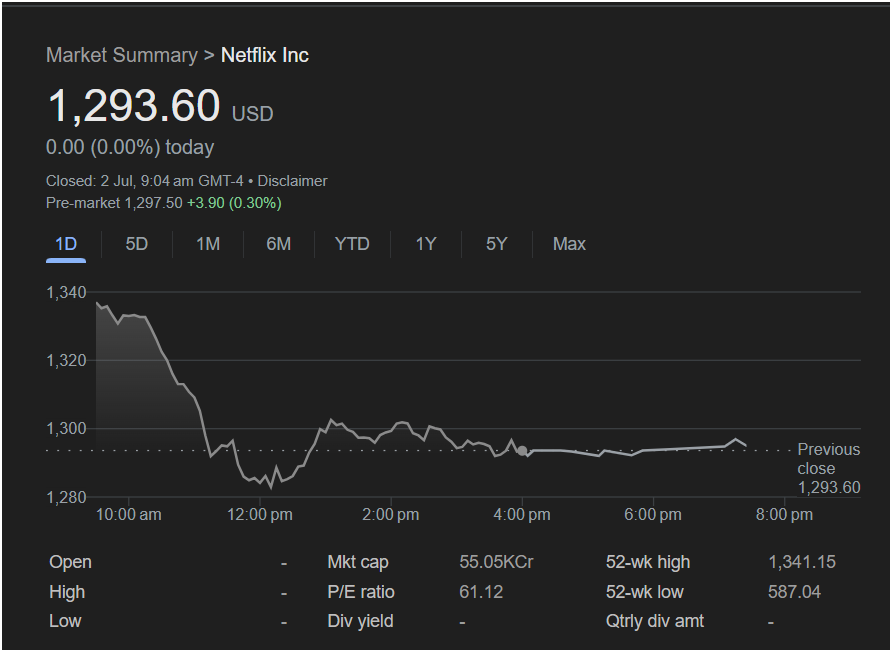Screen dimensions: 892x652
Task: Open the 1M chart range tab
Action: click(x=208, y=244)
